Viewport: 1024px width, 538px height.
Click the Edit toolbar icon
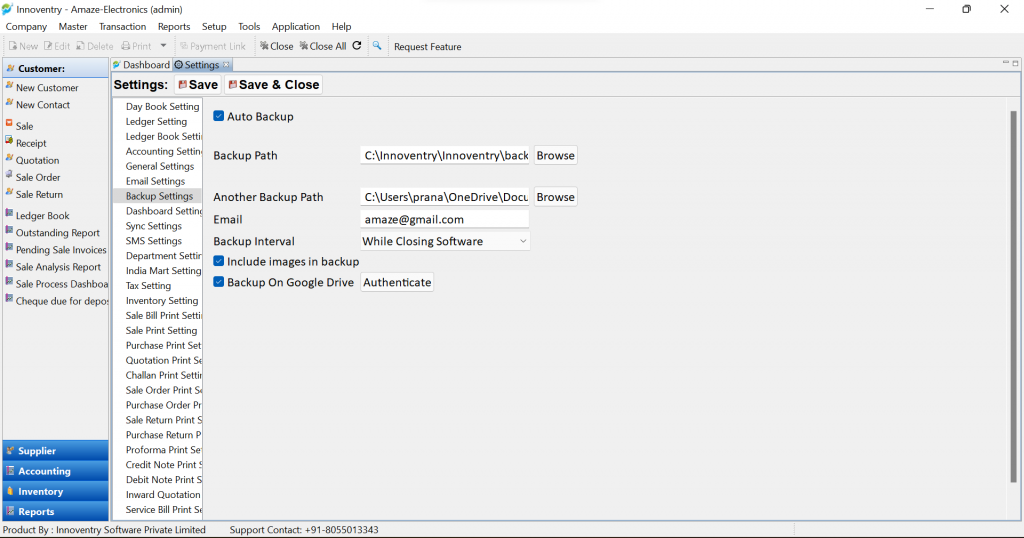pos(57,46)
